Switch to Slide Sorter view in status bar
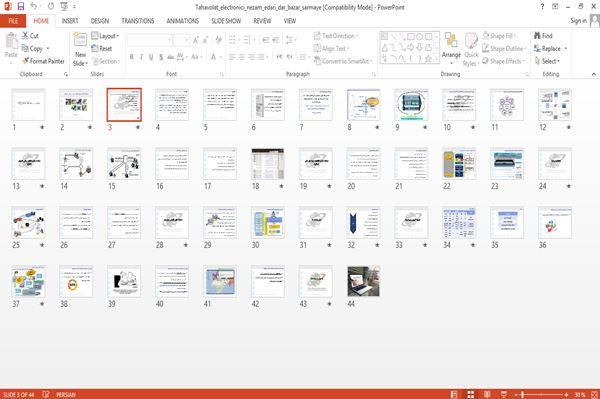 [x=471, y=394]
